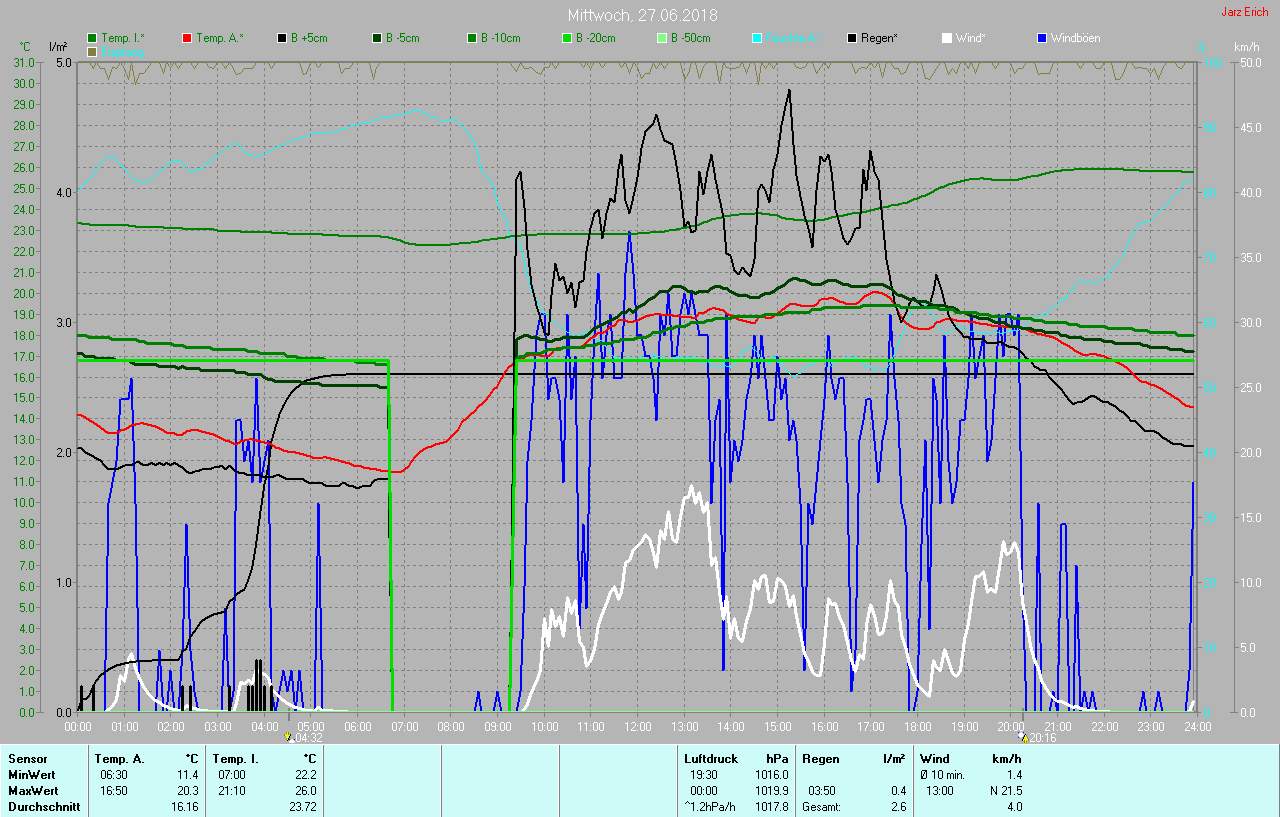The image size is (1280, 817).
Task: Click the 'MaxWert' row label
Action: [32, 791]
